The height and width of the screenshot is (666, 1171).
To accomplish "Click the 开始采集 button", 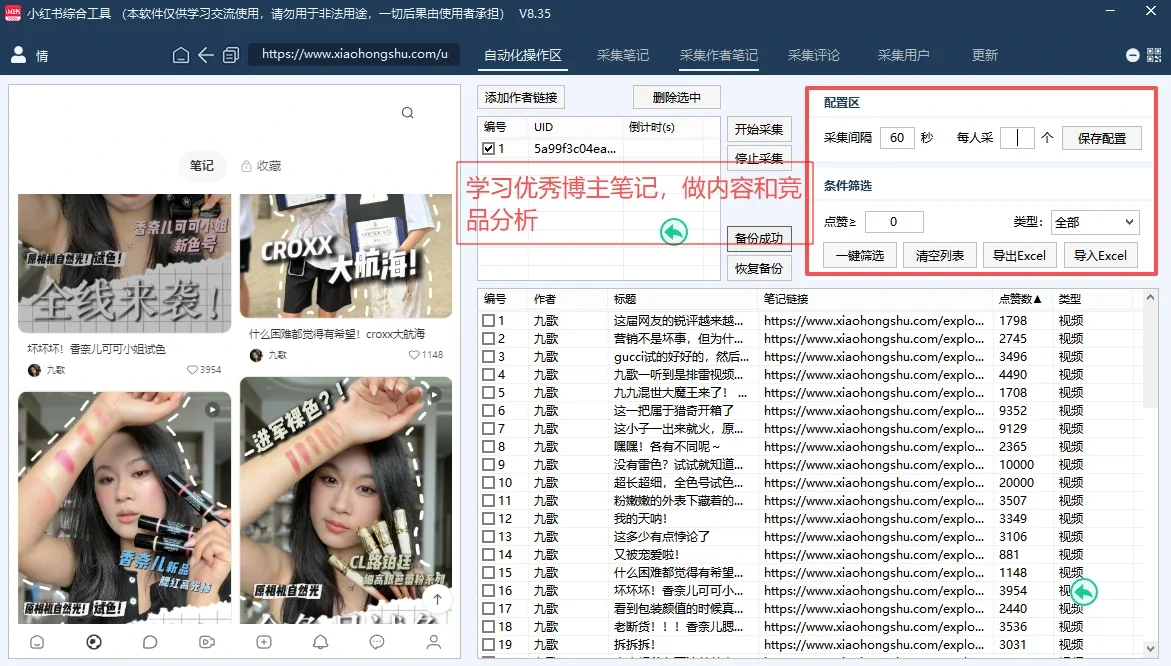I will 759,129.
